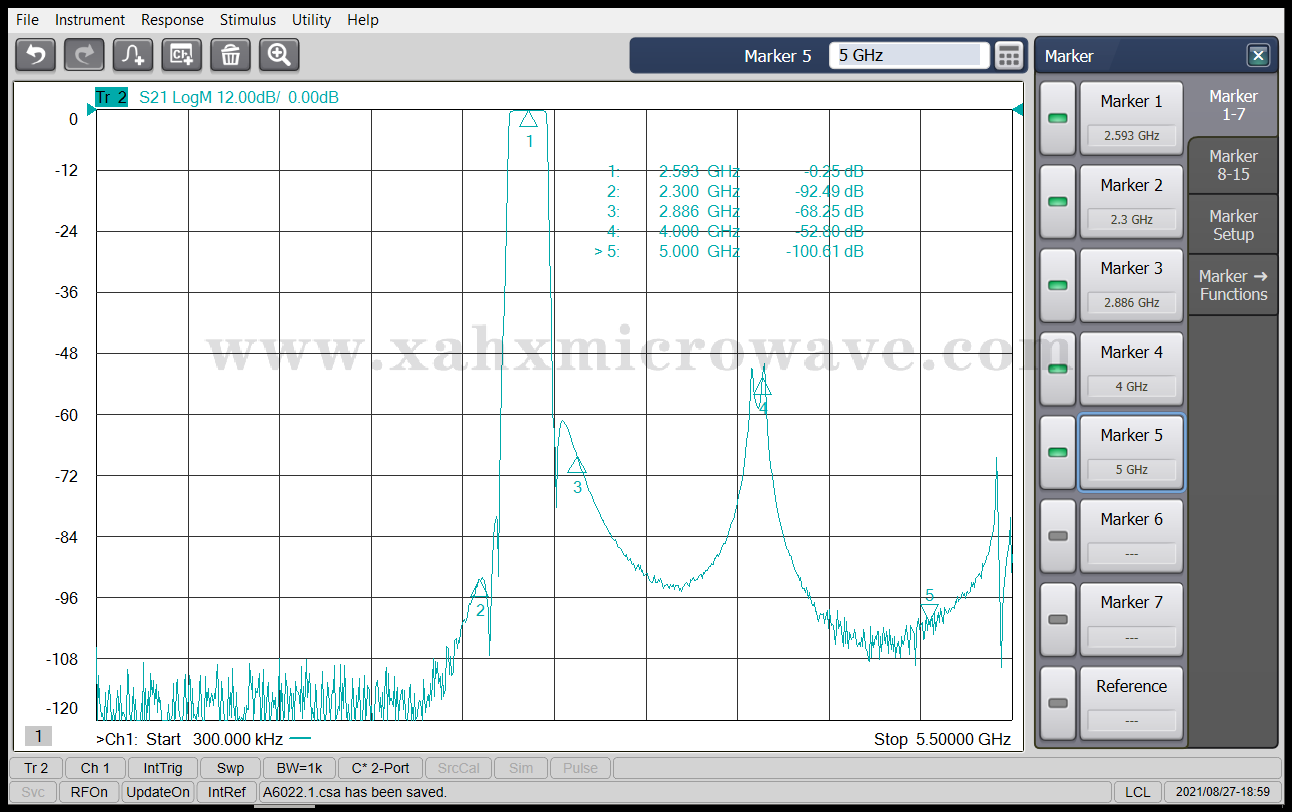Open the Marker Setup tab
The height and width of the screenshot is (812, 1292).
pyautogui.click(x=1233, y=225)
